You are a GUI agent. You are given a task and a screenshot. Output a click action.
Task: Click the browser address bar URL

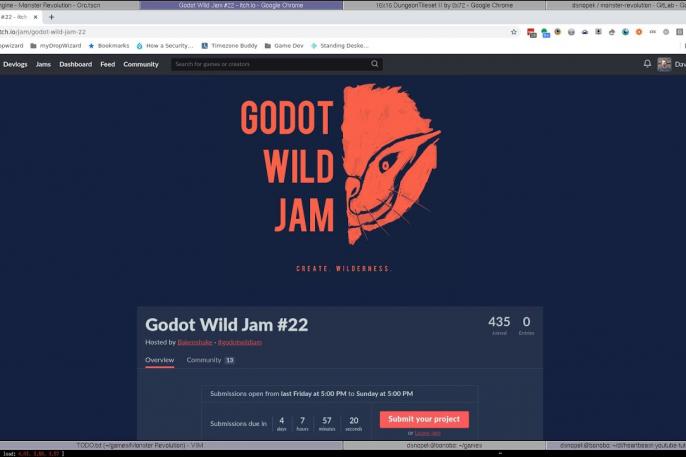pos(42,32)
